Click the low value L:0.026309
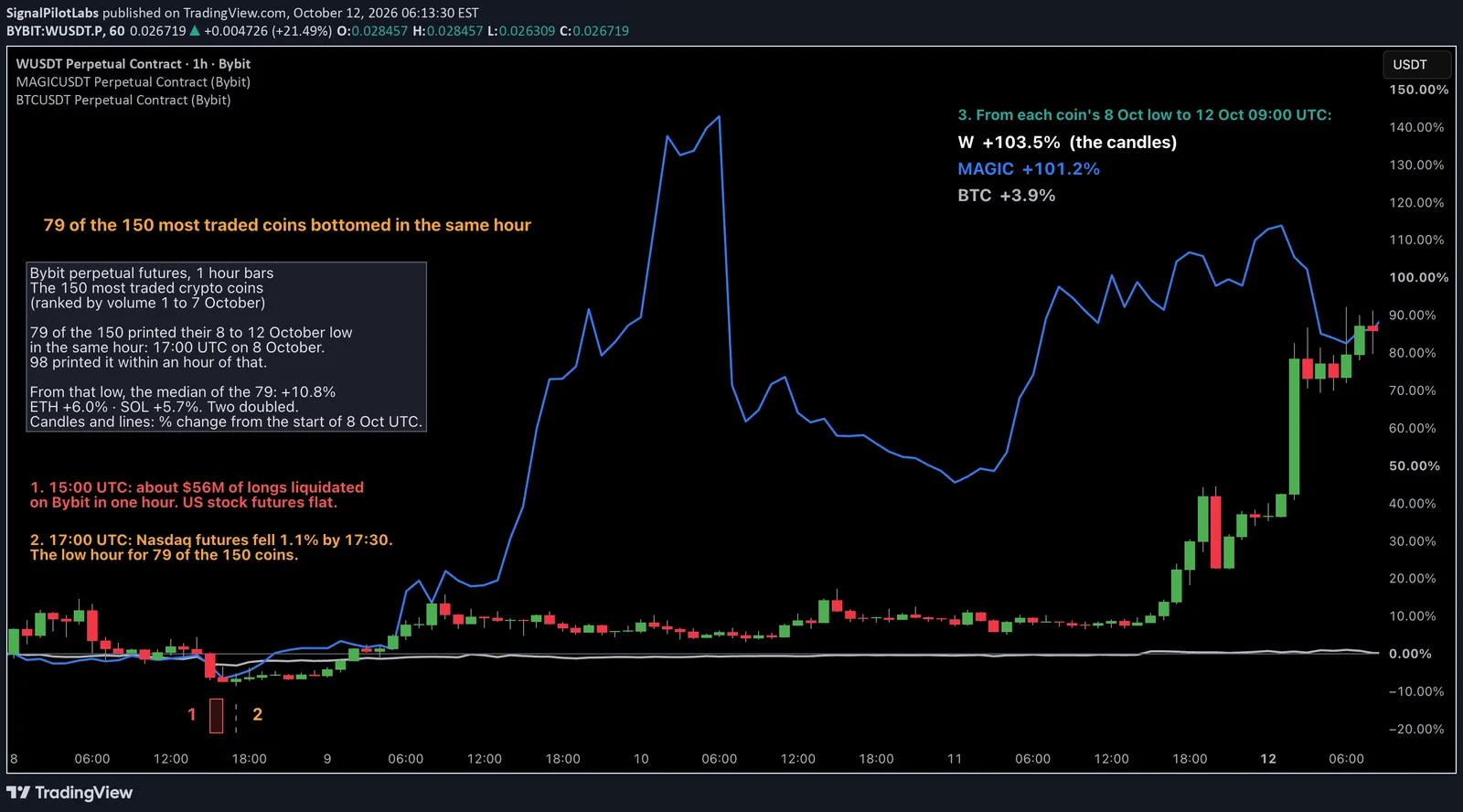The image size is (1463, 812). 521,31
